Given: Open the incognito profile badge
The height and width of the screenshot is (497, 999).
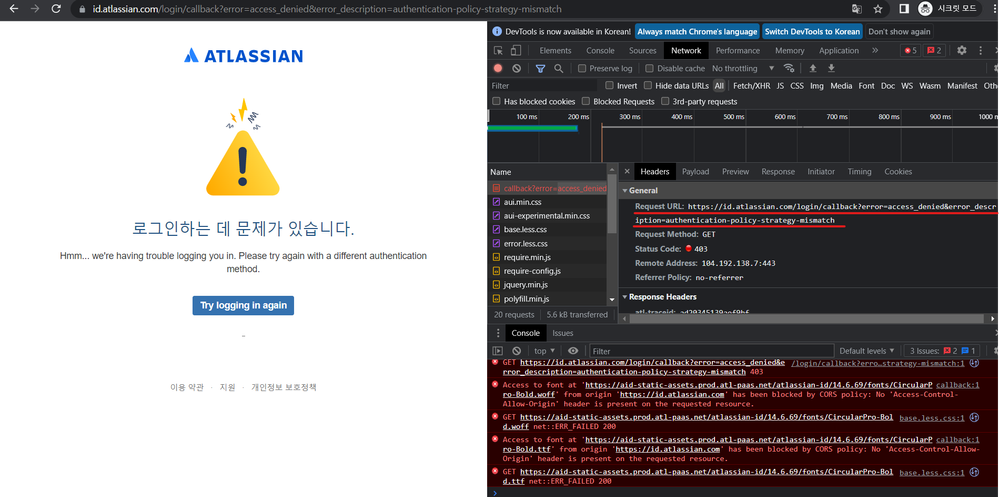Looking at the screenshot, I should [947, 9].
